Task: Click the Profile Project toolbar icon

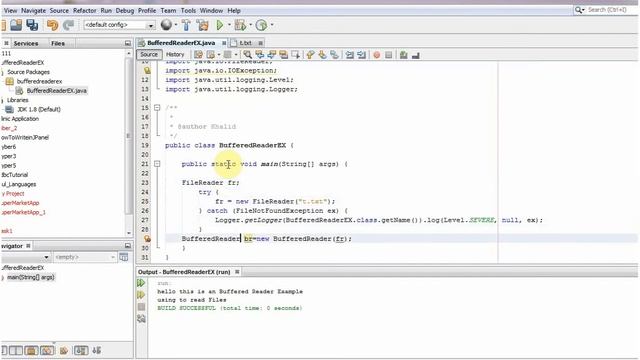Action: [x=261, y=25]
